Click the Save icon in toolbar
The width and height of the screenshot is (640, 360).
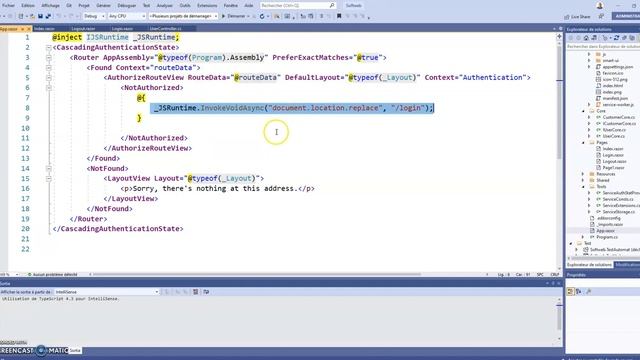[40, 16]
